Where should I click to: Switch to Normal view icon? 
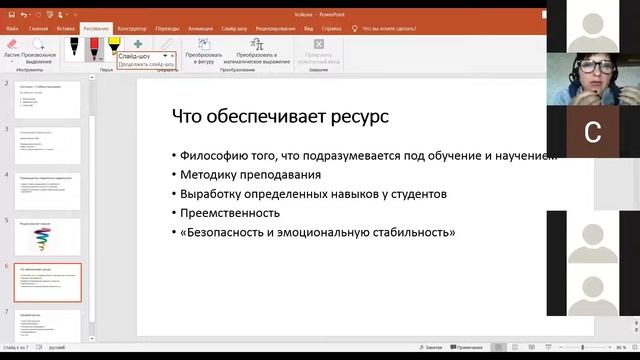click(498, 347)
